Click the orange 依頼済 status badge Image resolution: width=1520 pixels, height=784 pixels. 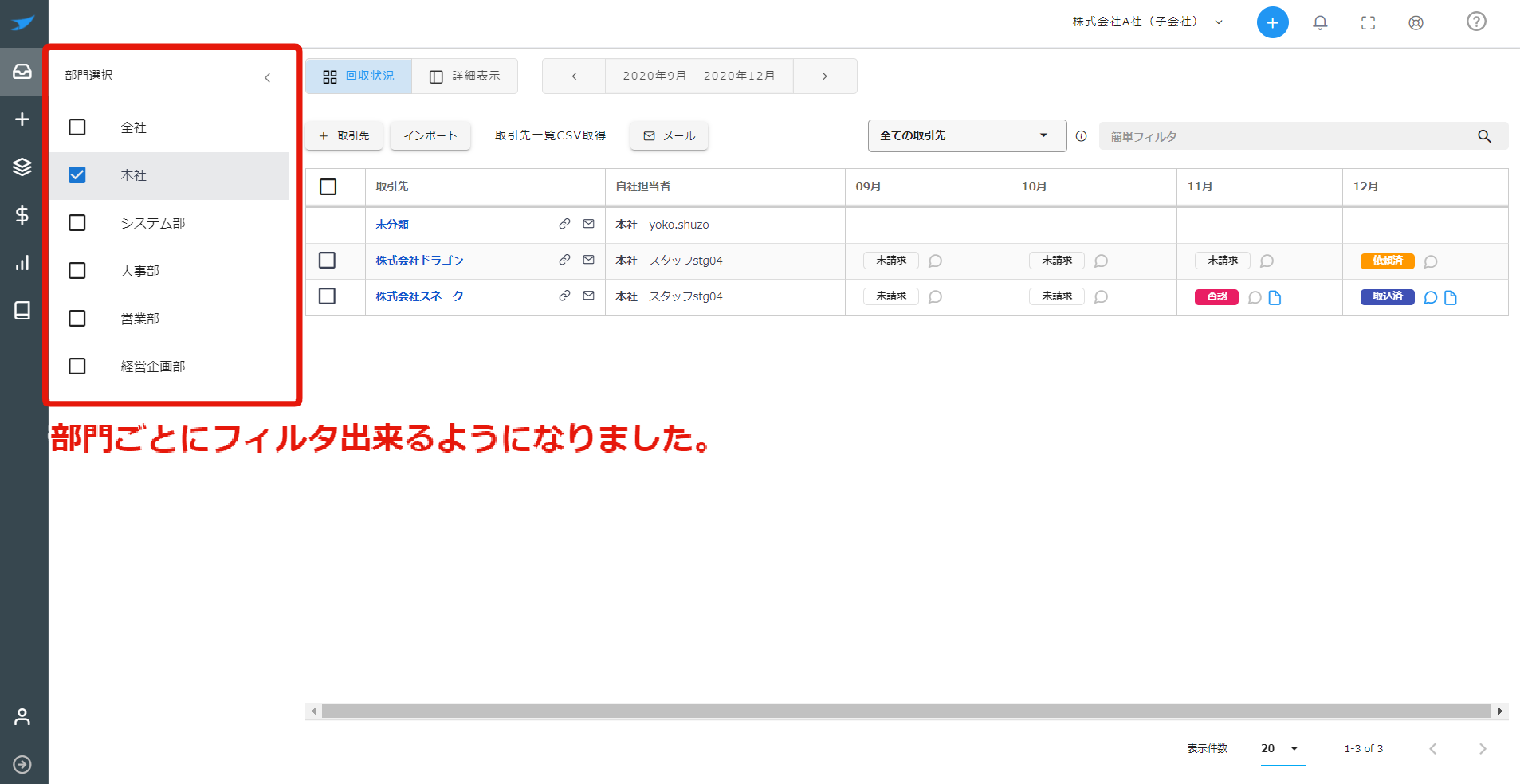point(1388,261)
